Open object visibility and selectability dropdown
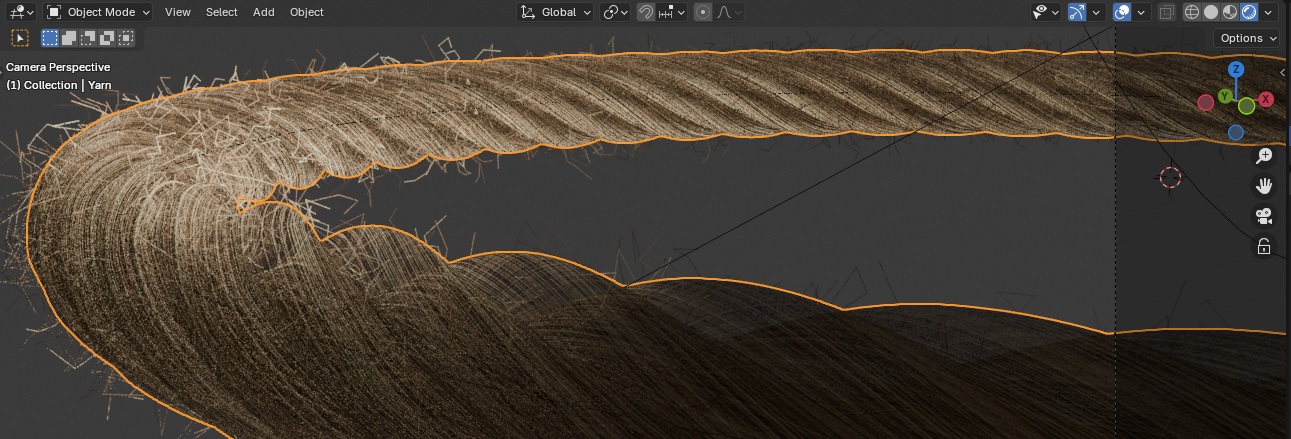 click(x=1046, y=12)
